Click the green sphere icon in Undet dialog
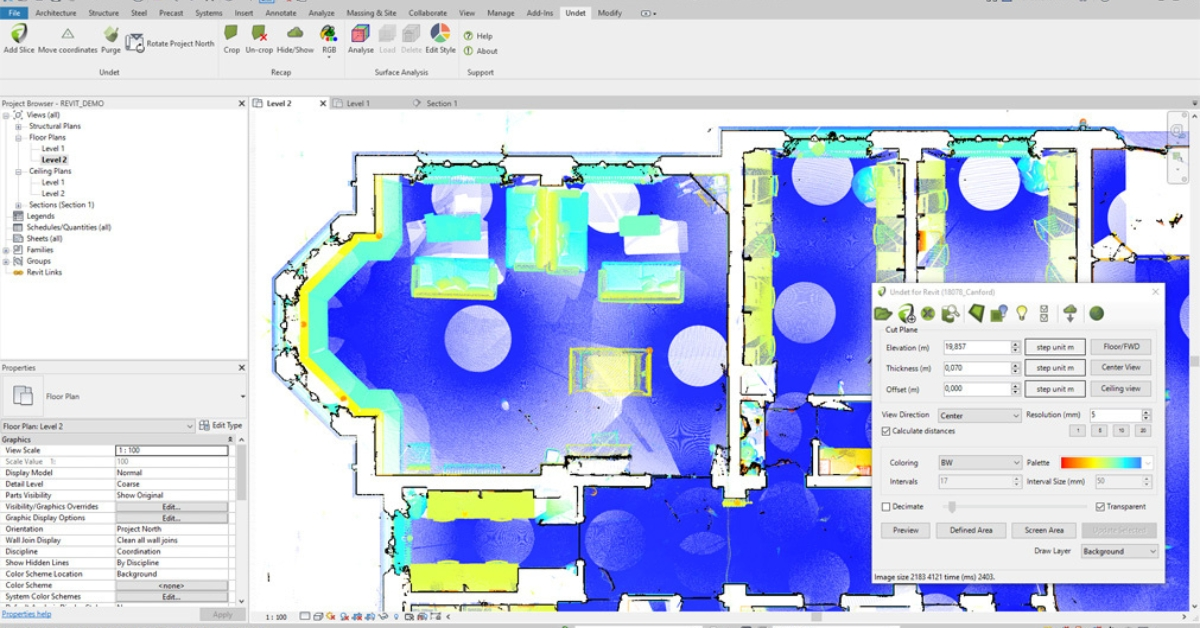Viewport: 1200px width, 628px height. click(x=1096, y=313)
